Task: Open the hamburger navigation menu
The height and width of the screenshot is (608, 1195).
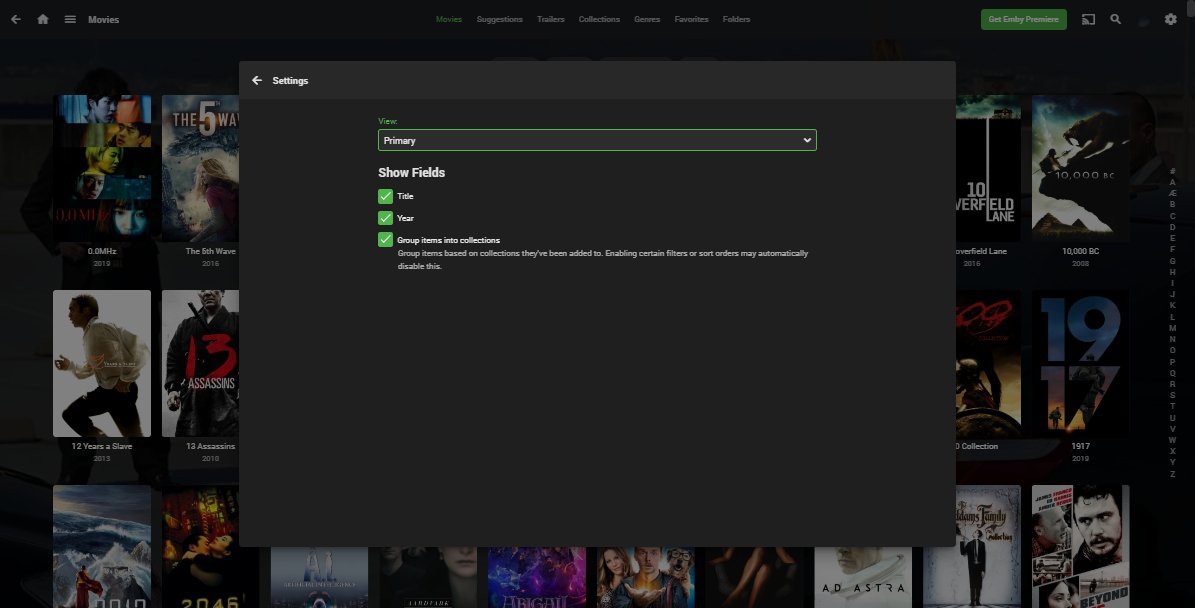Action: pyautogui.click(x=68, y=18)
